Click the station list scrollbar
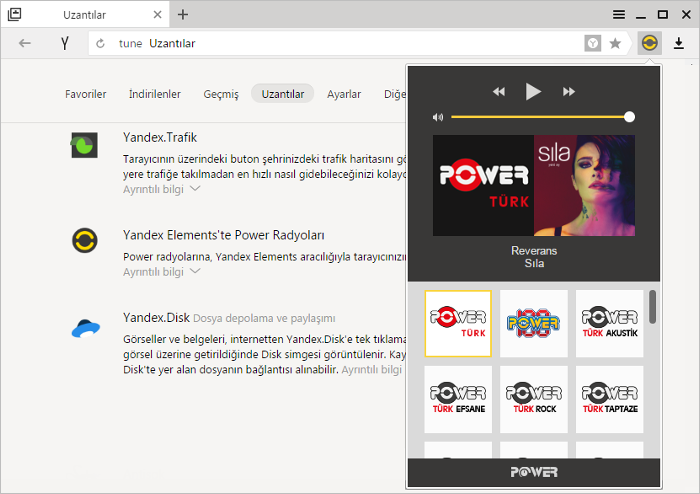Viewport: 700px width, 494px height. pos(652,307)
